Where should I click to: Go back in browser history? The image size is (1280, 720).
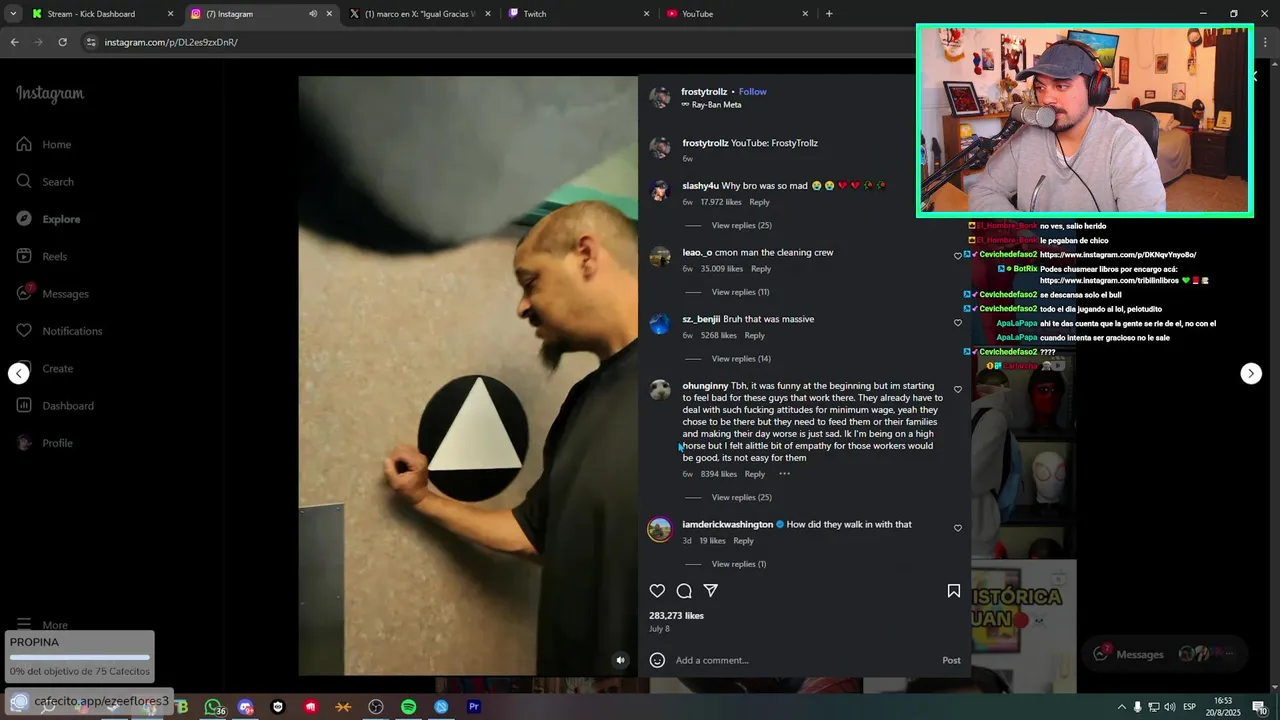tap(14, 42)
